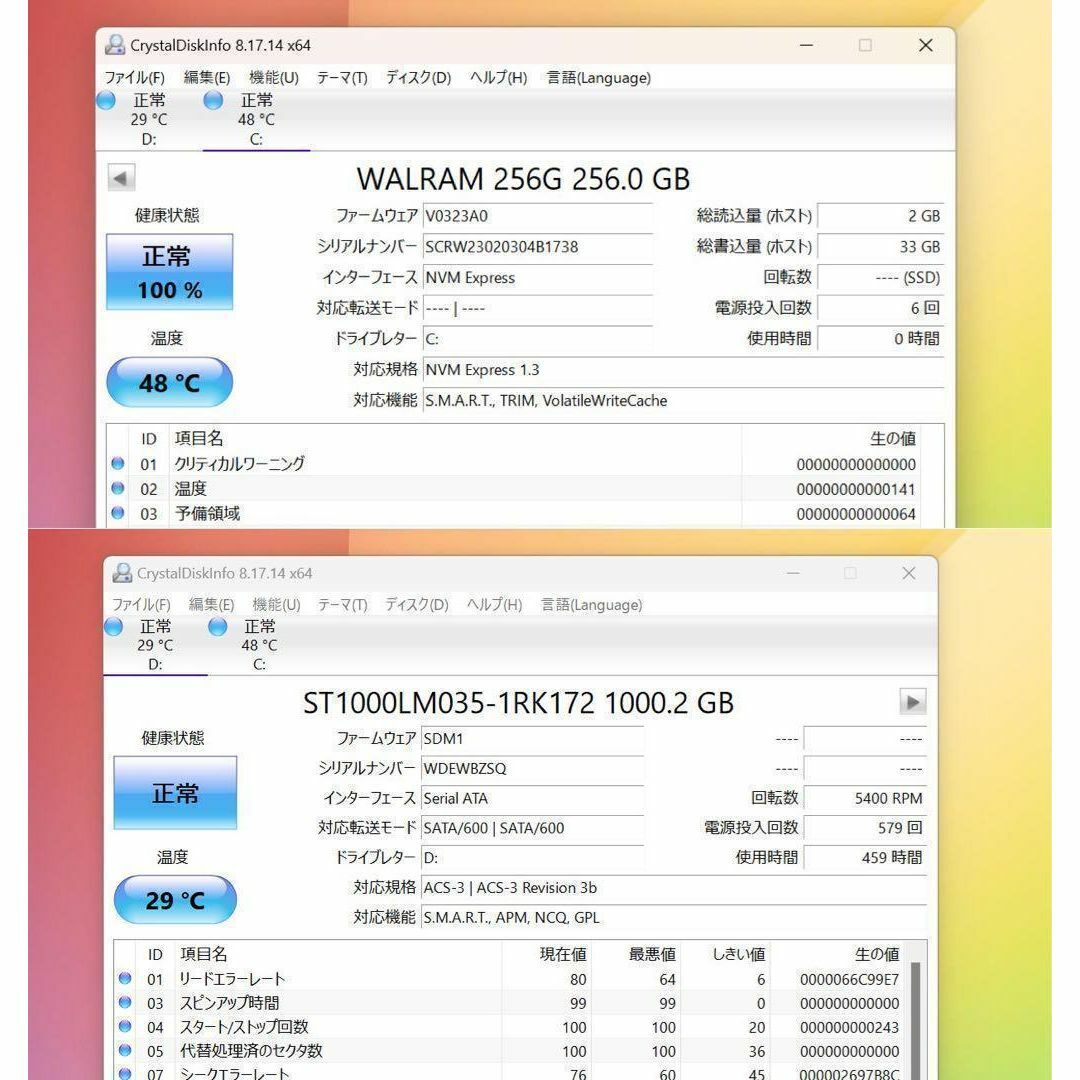
Task: Open ヘルプ(H) menu in bottom ST1000LM035 window
Action: (495, 605)
